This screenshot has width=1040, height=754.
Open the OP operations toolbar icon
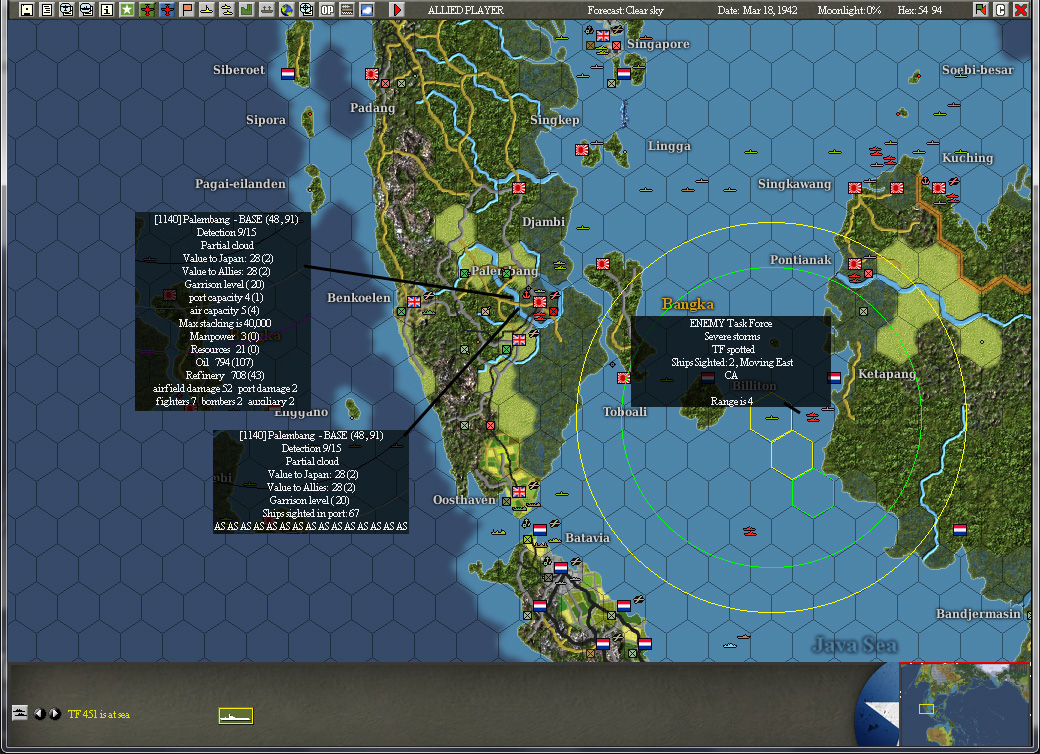pyautogui.click(x=327, y=10)
